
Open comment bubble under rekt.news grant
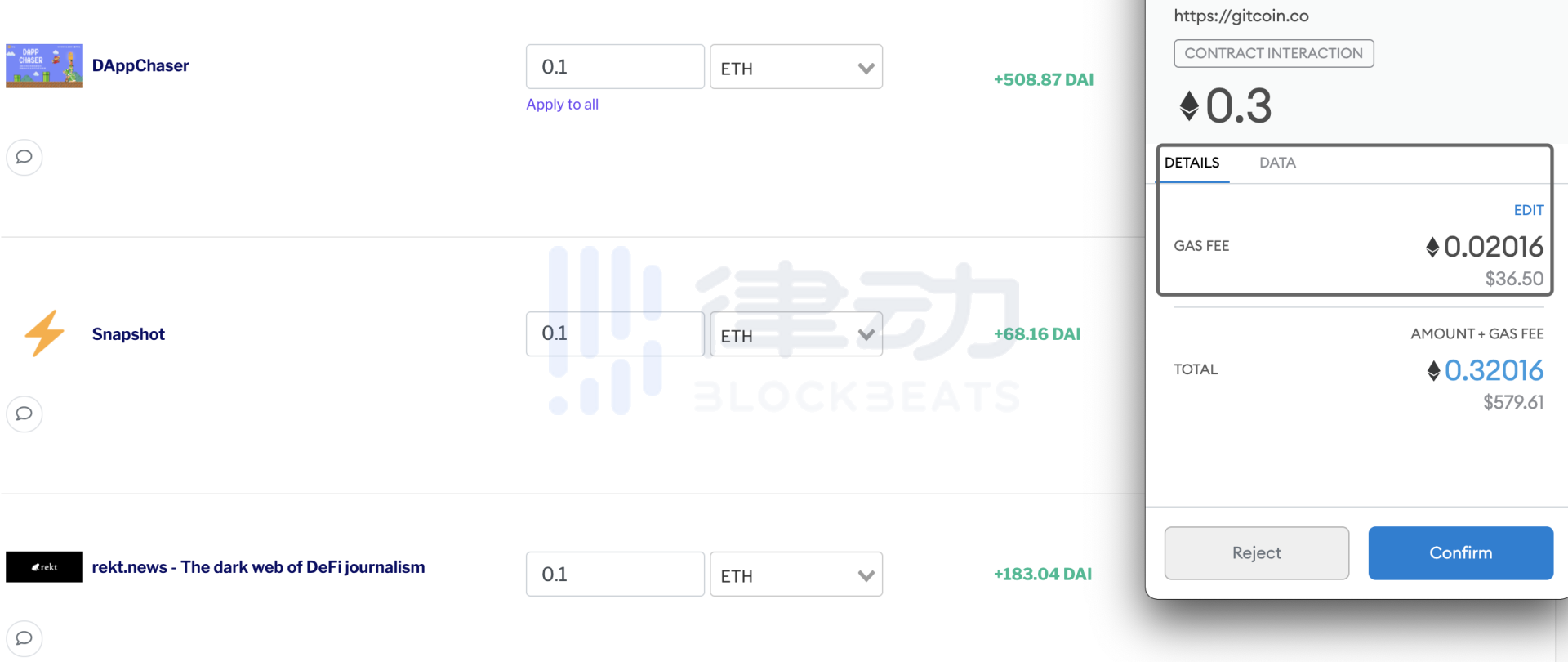[x=24, y=638]
